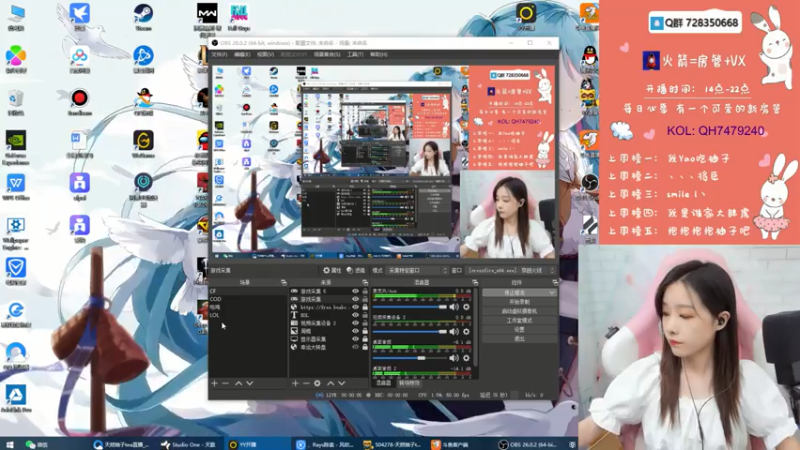Mute the second mixer channel speaker
800x450 pixels.
pos(454,332)
